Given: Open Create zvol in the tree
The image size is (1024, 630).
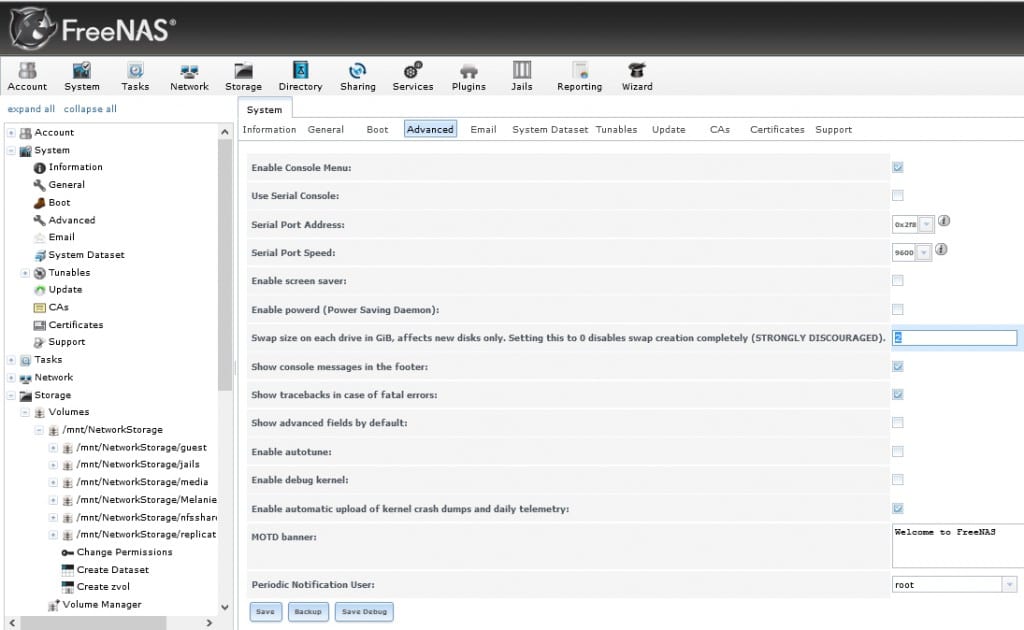Looking at the screenshot, I should (95, 586).
